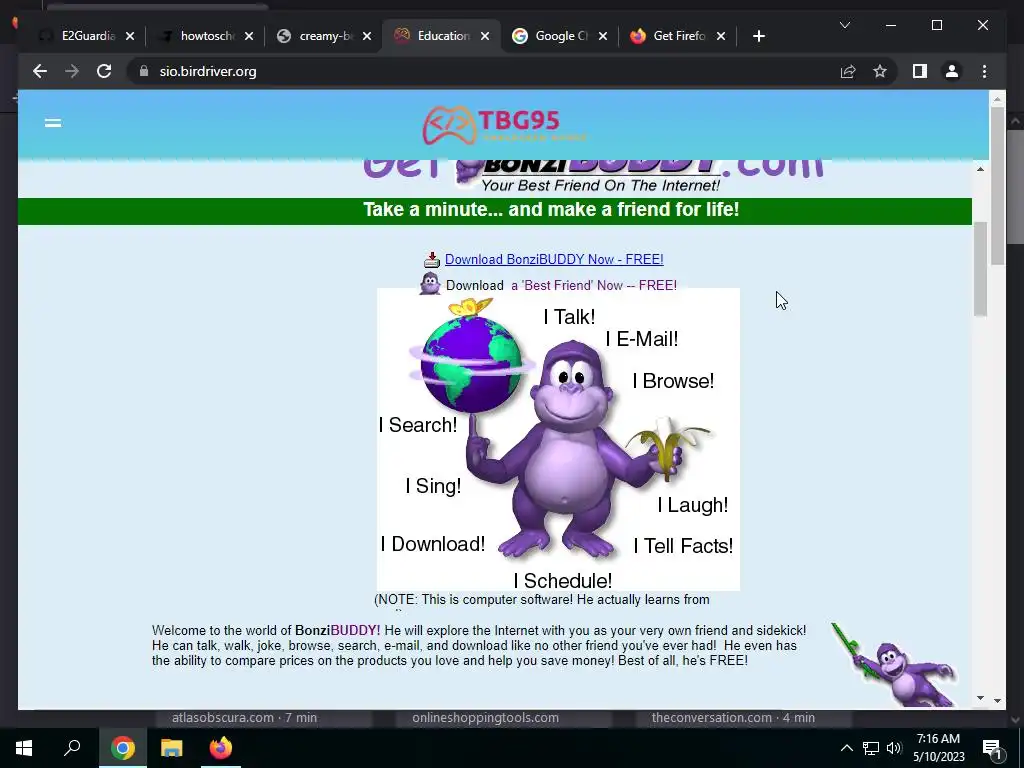Close the creamy-b tab
The image size is (1024, 768).
coord(367,36)
